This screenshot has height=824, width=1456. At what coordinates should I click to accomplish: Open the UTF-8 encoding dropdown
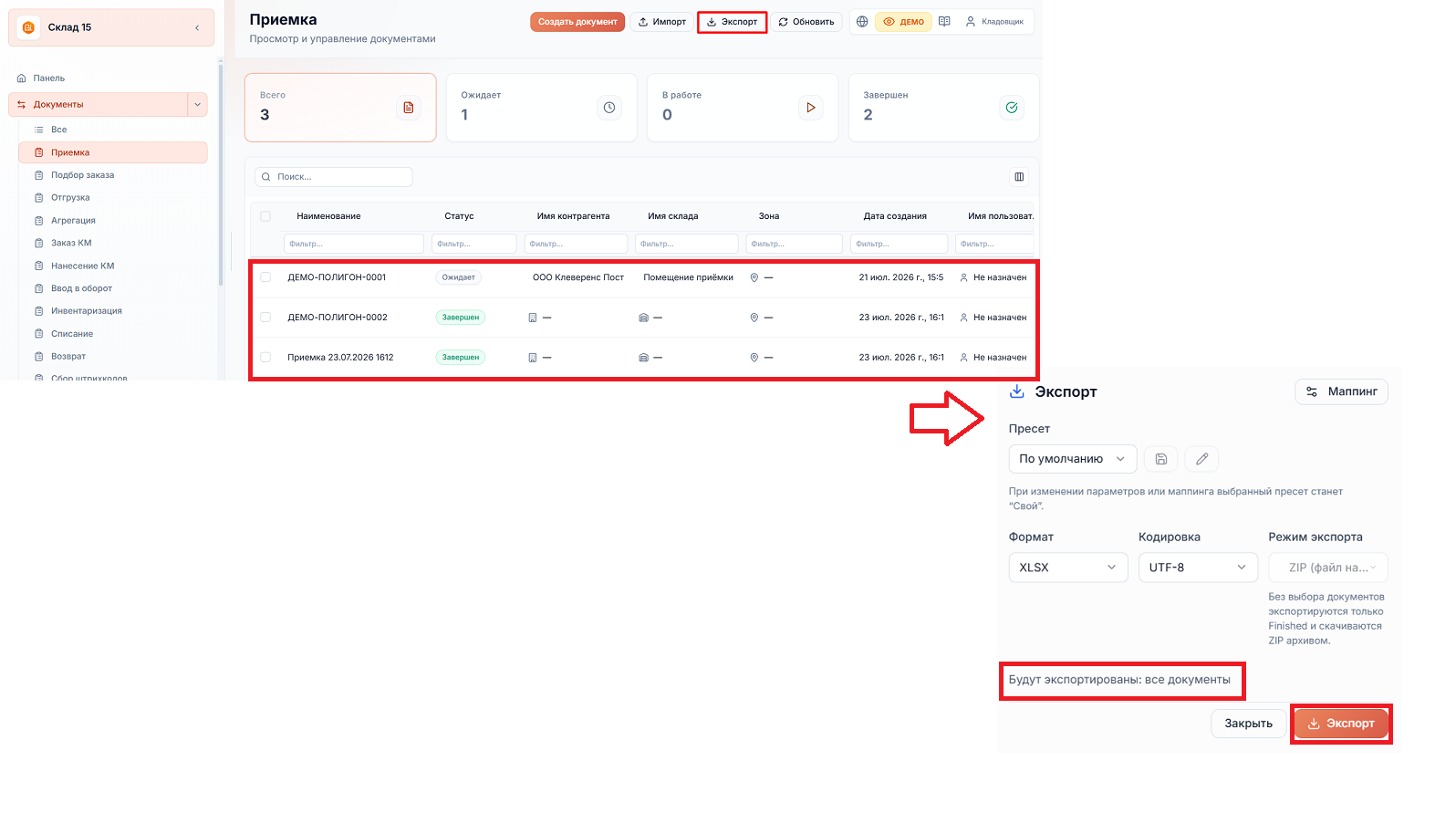point(1198,568)
